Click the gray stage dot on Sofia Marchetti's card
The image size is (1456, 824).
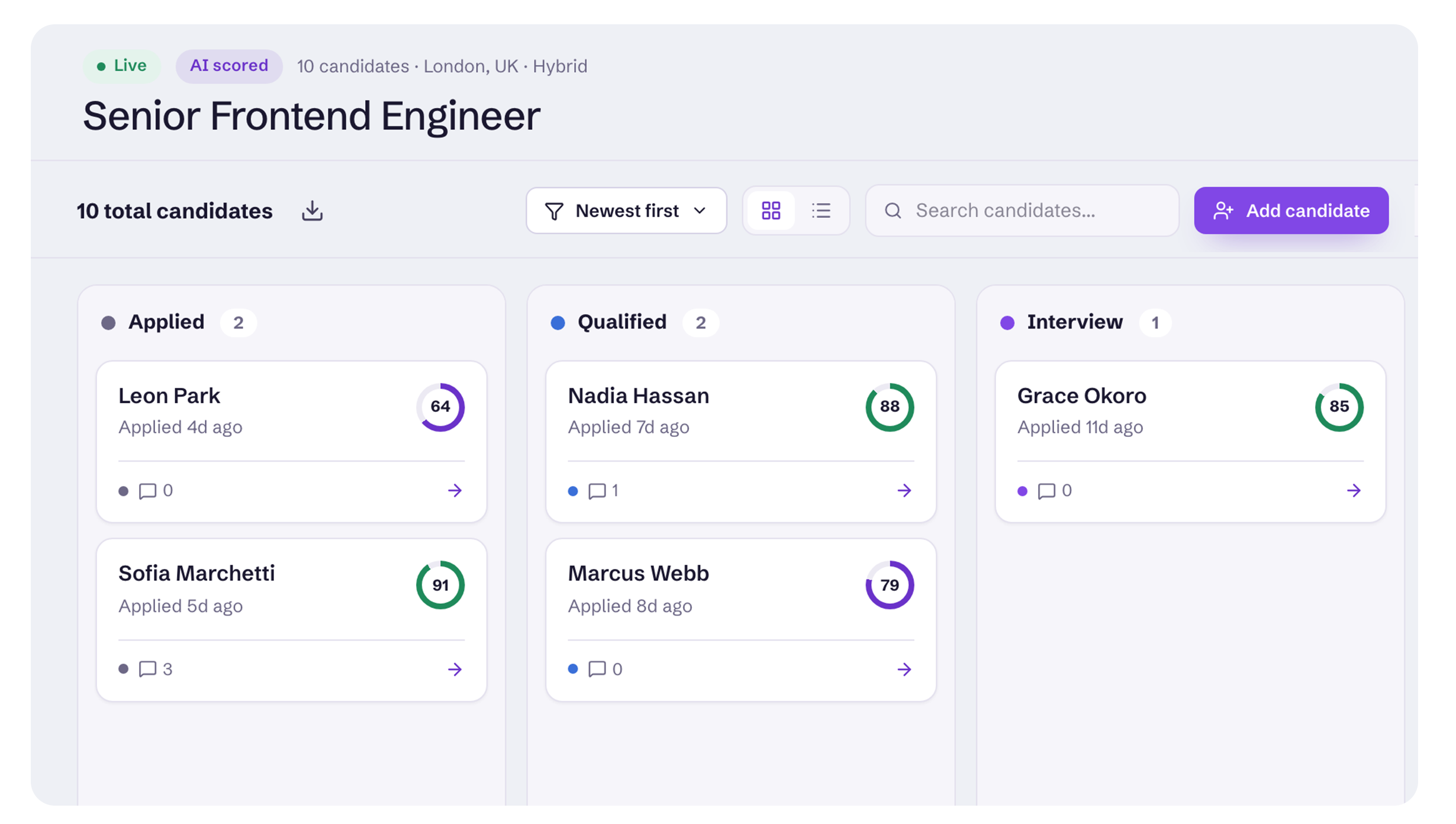tap(123, 669)
